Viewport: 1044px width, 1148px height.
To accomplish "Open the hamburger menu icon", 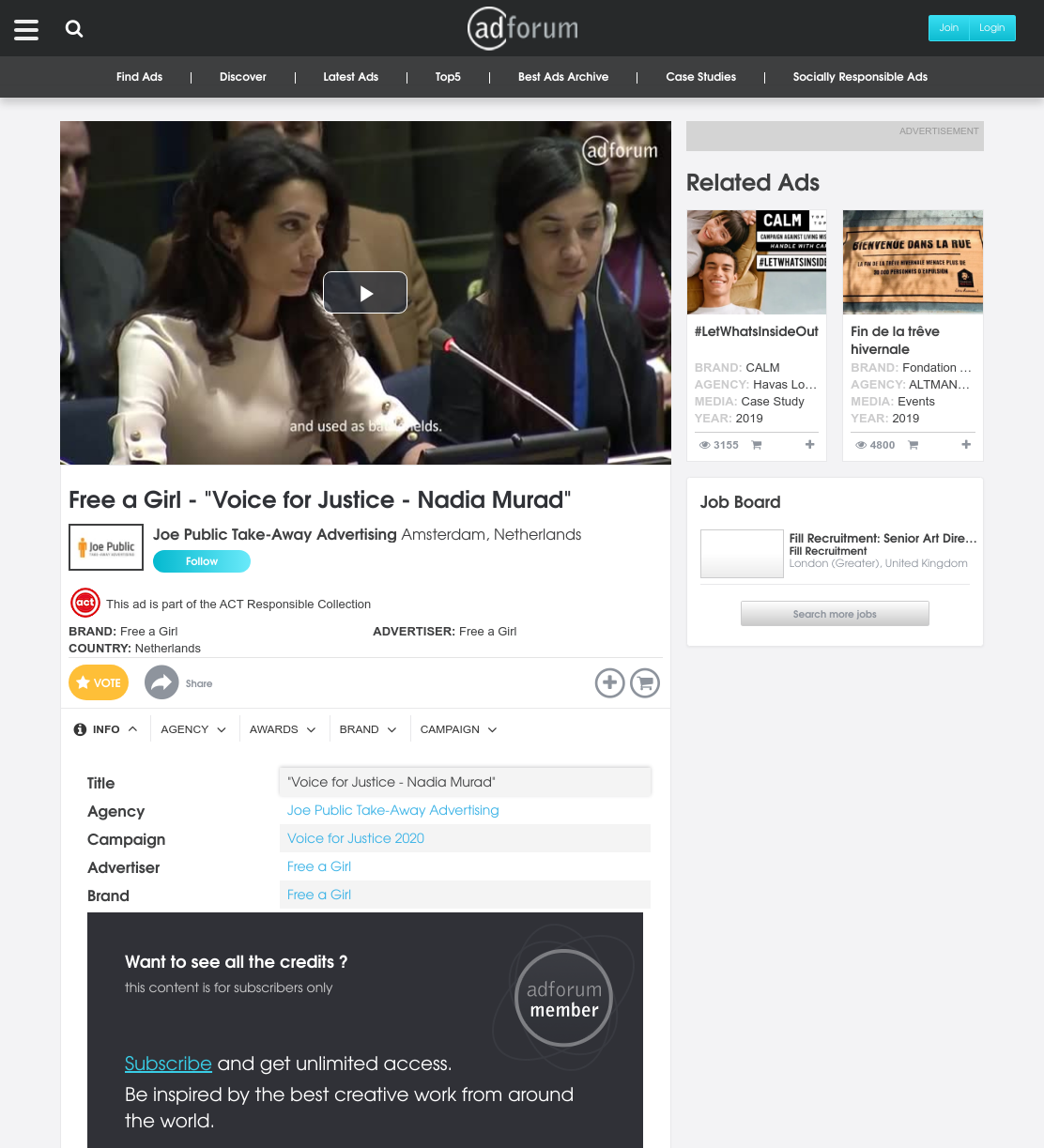I will (26, 30).
